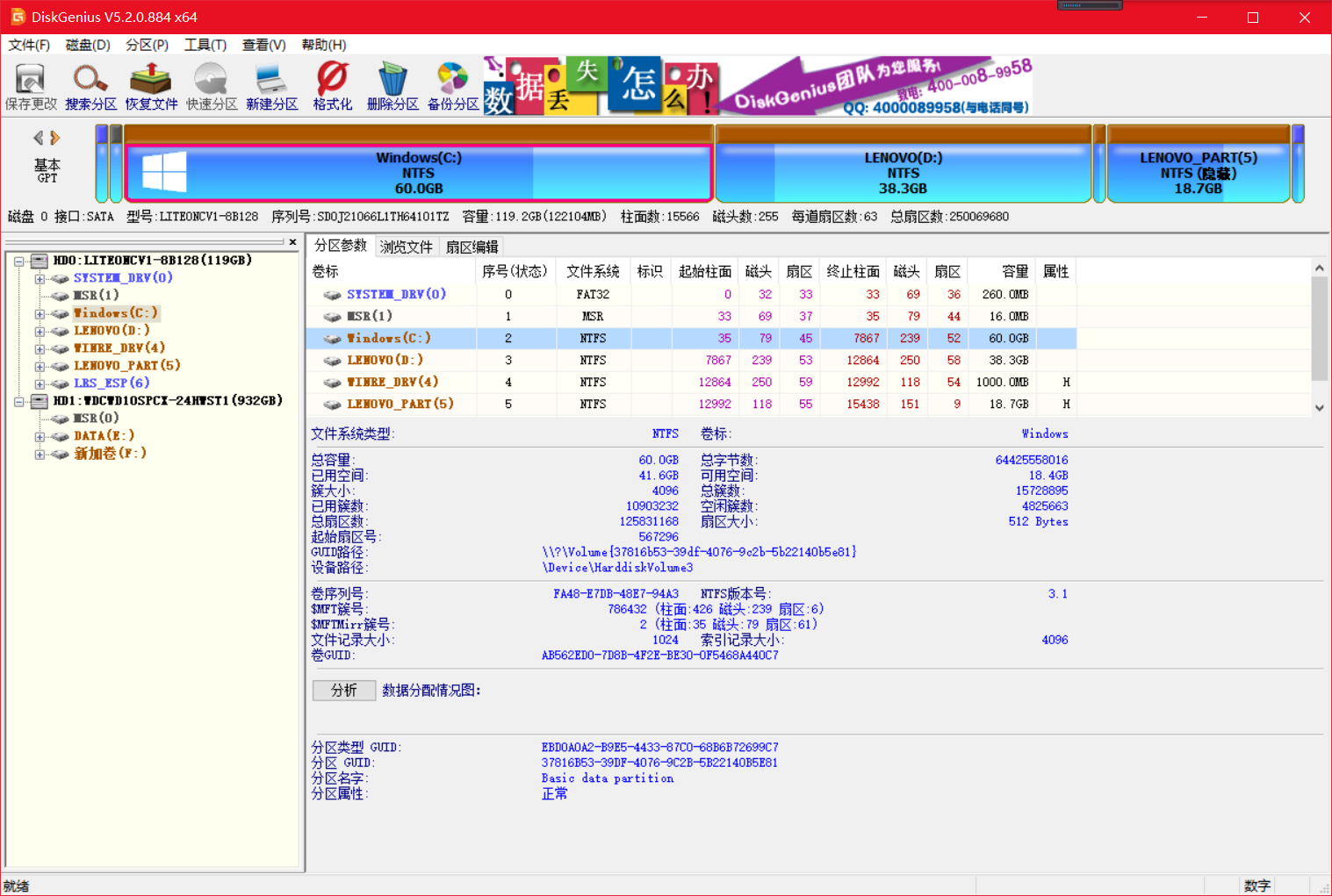Open the 文件(F) menu
Screen dimensions: 1332x896
coord(29,45)
